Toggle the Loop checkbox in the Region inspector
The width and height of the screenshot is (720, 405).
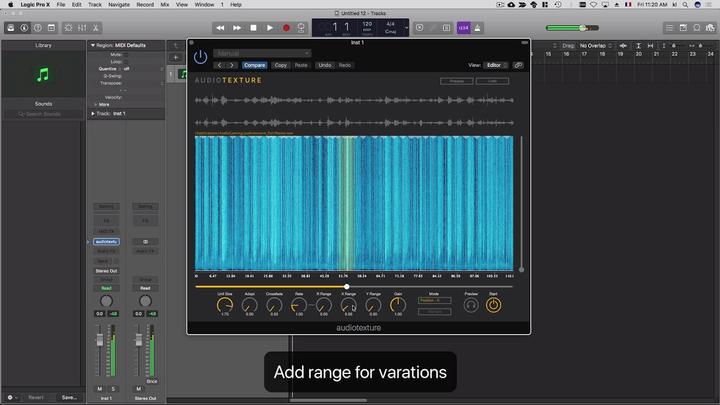(x=126, y=62)
